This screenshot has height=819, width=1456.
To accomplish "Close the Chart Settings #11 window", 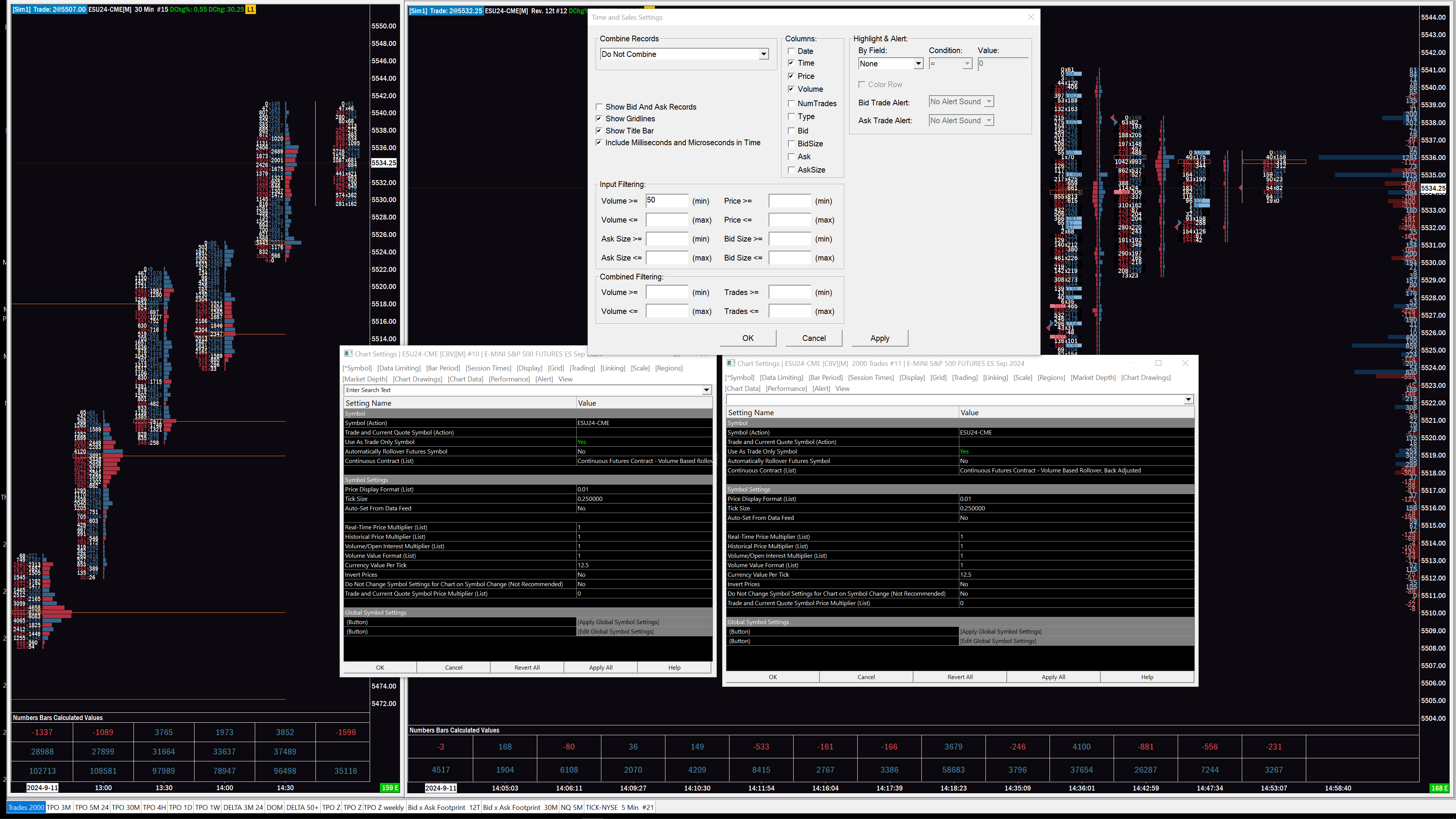I will (1185, 364).
